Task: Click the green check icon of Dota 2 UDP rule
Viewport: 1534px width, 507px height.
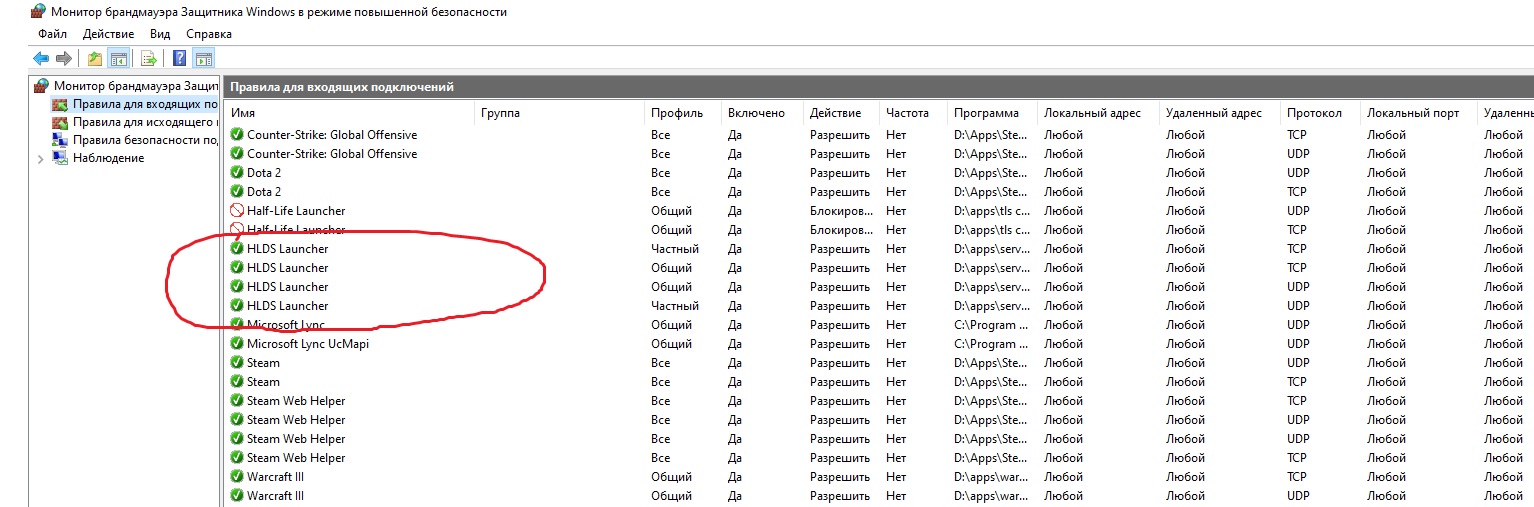Action: tap(237, 173)
